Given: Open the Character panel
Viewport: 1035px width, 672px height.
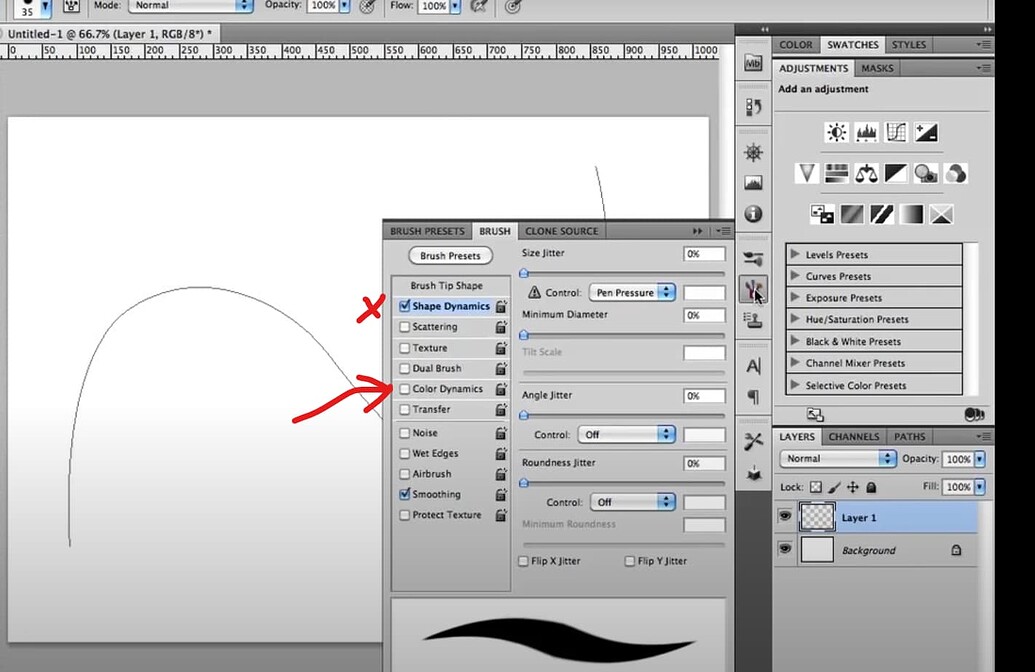Looking at the screenshot, I should 753,366.
